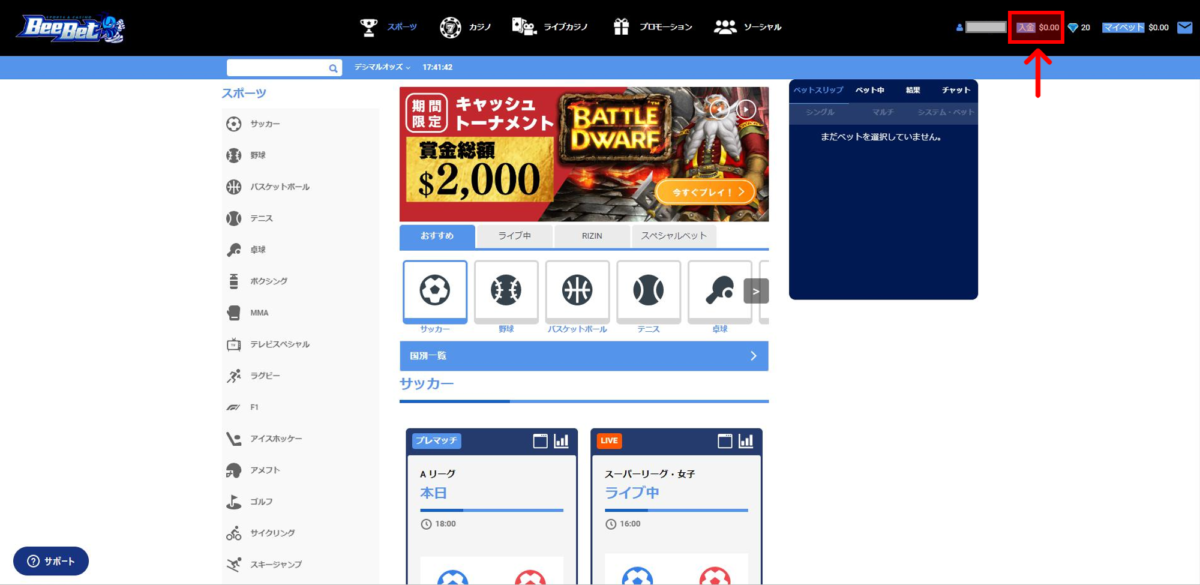The height and width of the screenshot is (585, 1200).
Task: Click the user profile icon in header
Action: [x=960, y=28]
